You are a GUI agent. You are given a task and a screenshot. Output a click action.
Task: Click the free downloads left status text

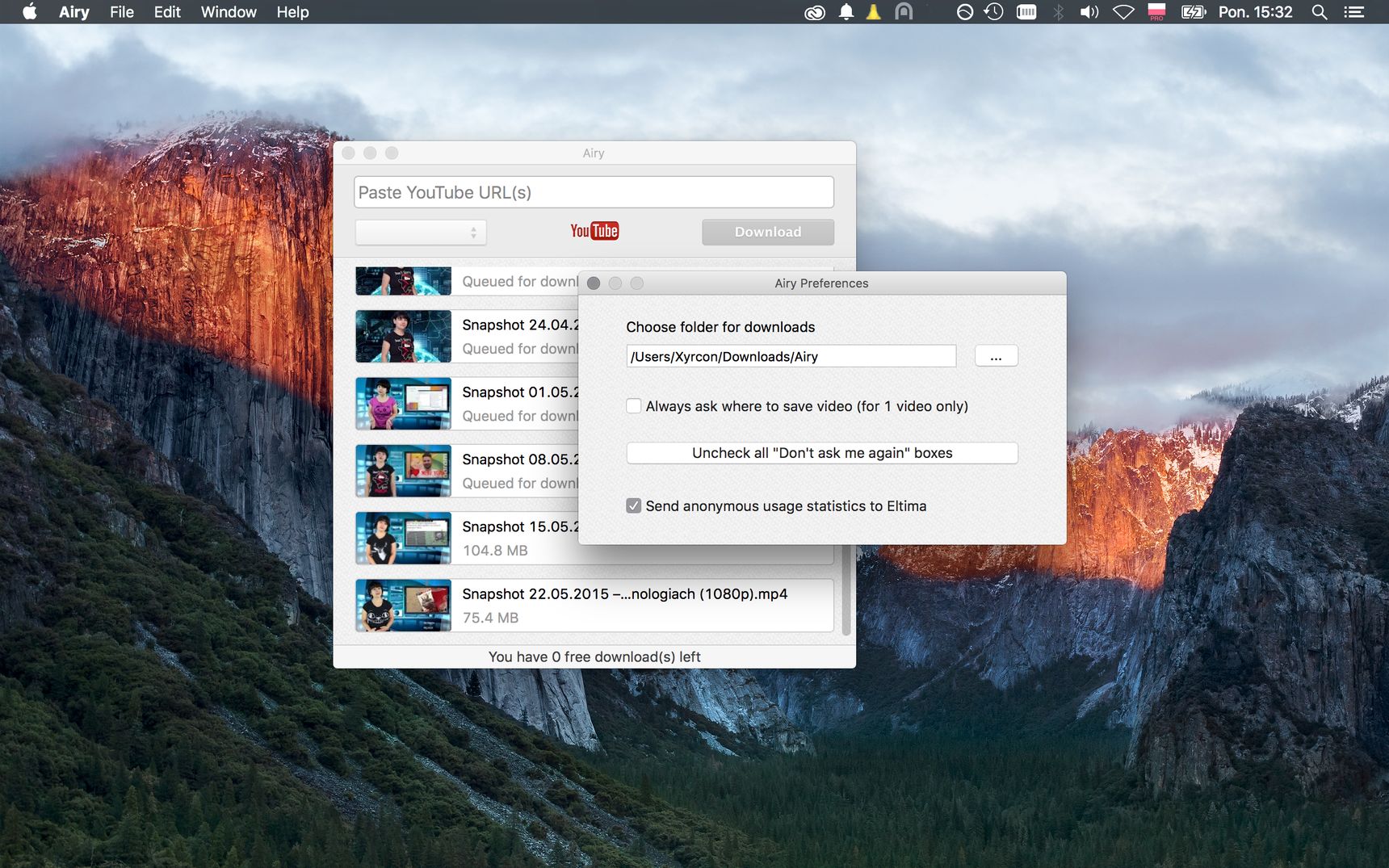(594, 656)
